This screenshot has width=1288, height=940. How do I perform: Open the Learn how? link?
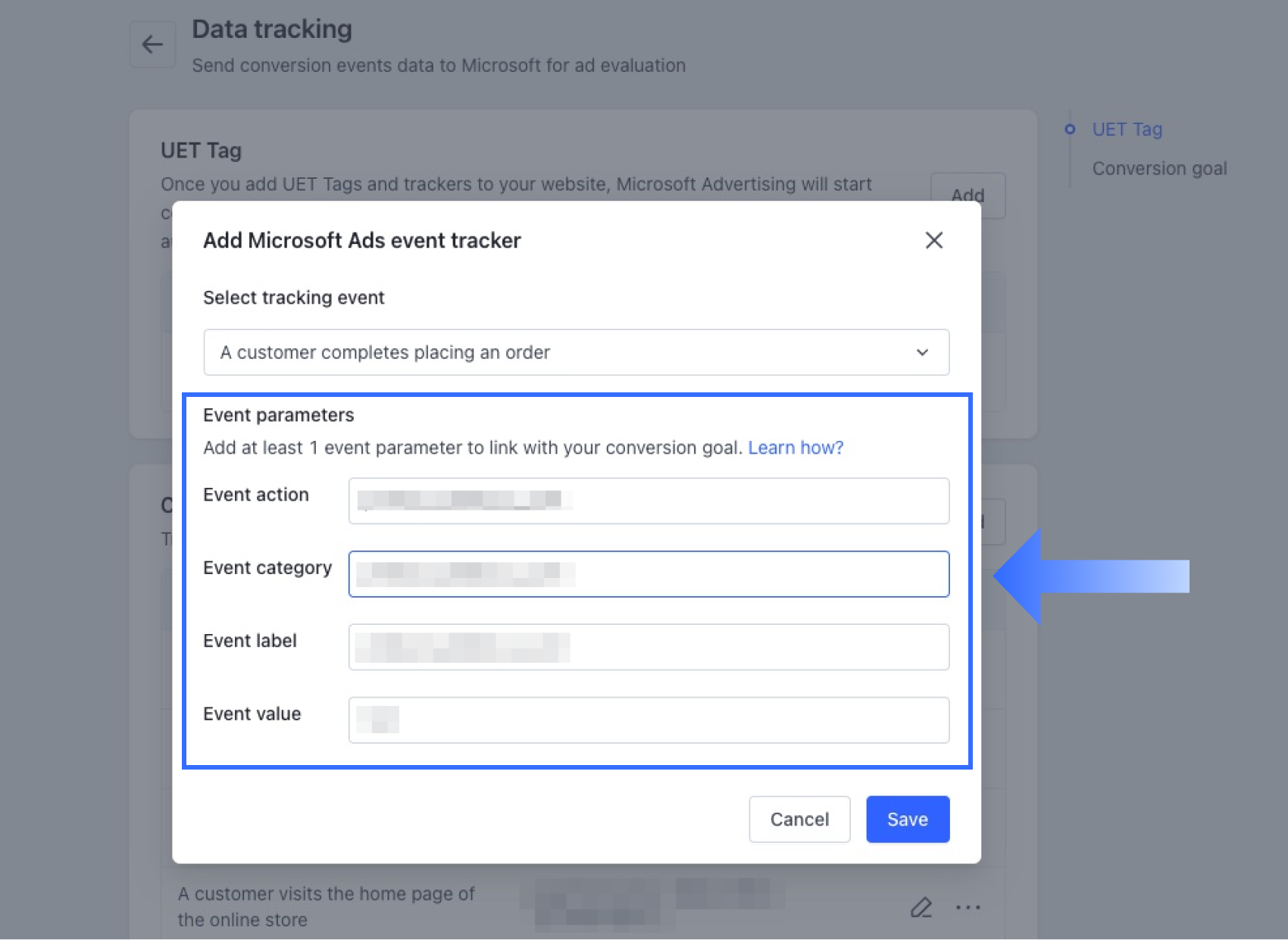pyautogui.click(x=796, y=448)
